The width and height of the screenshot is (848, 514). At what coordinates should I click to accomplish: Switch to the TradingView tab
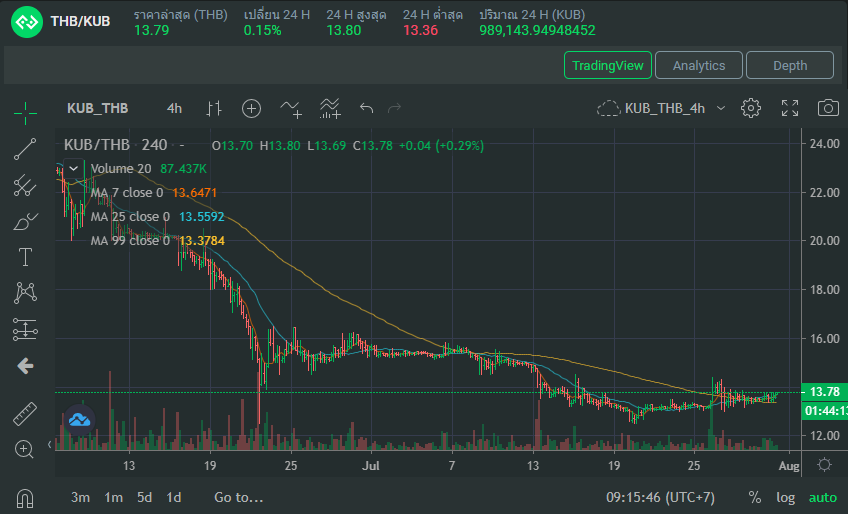[x=607, y=65]
